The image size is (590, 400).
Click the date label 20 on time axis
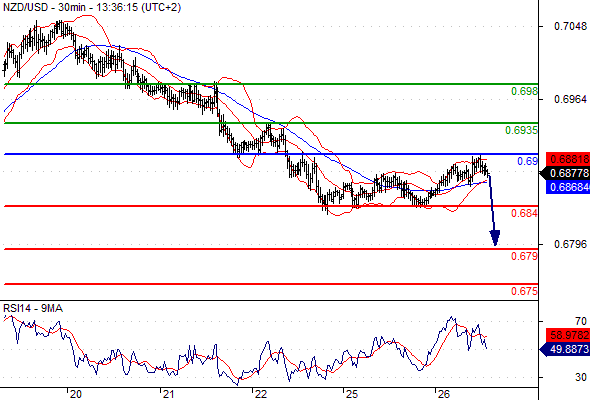76,394
